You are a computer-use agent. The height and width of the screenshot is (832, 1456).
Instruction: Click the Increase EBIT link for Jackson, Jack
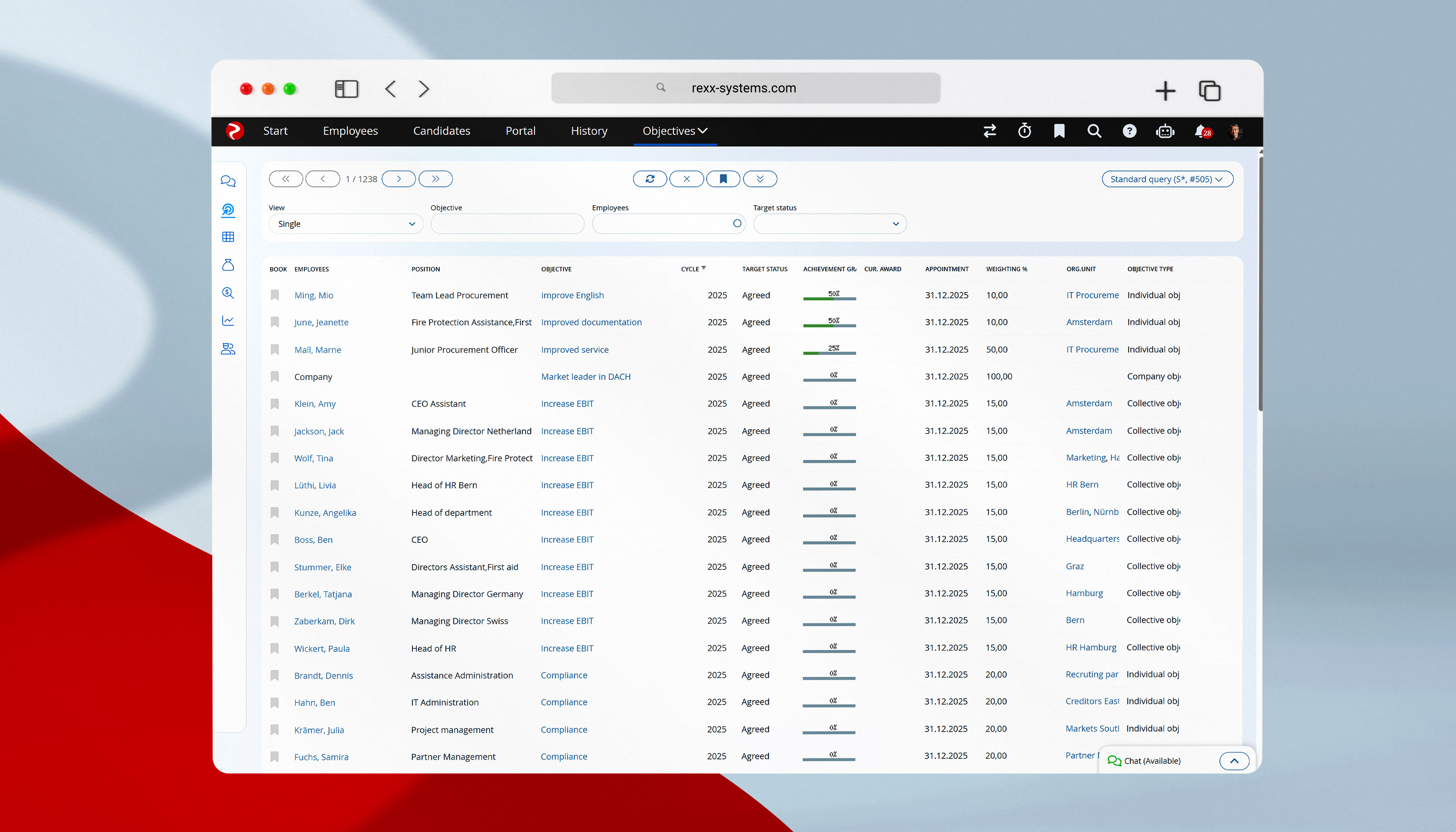coord(567,431)
